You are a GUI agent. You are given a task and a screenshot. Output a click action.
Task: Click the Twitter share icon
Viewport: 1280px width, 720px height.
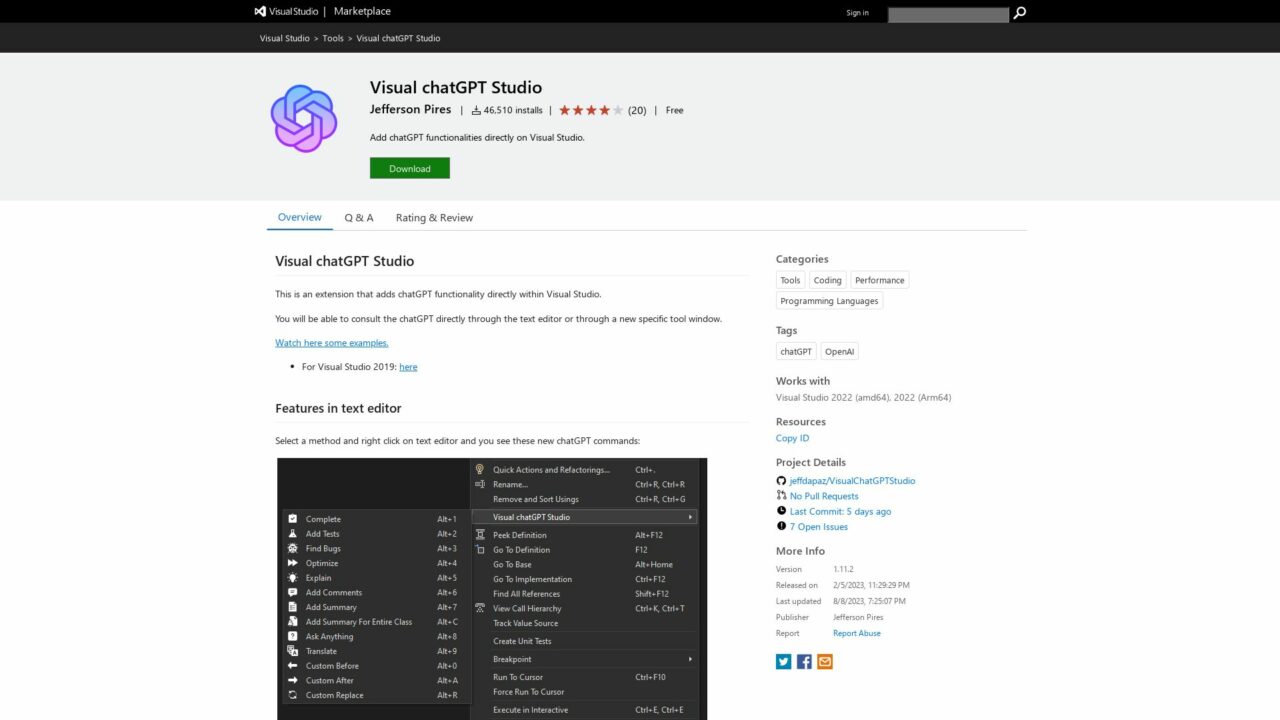[783, 661]
